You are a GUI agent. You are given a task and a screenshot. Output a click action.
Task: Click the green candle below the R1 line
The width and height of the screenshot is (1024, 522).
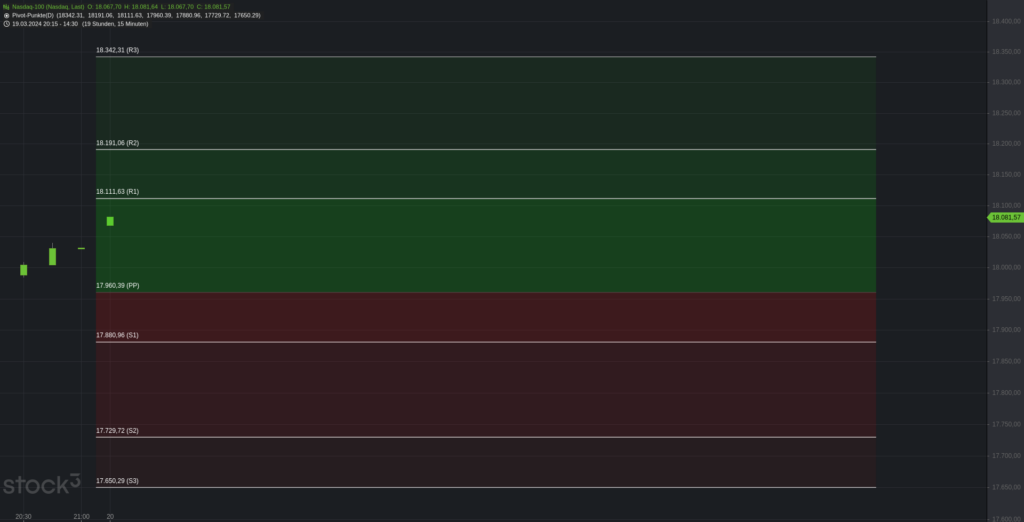coord(110,221)
